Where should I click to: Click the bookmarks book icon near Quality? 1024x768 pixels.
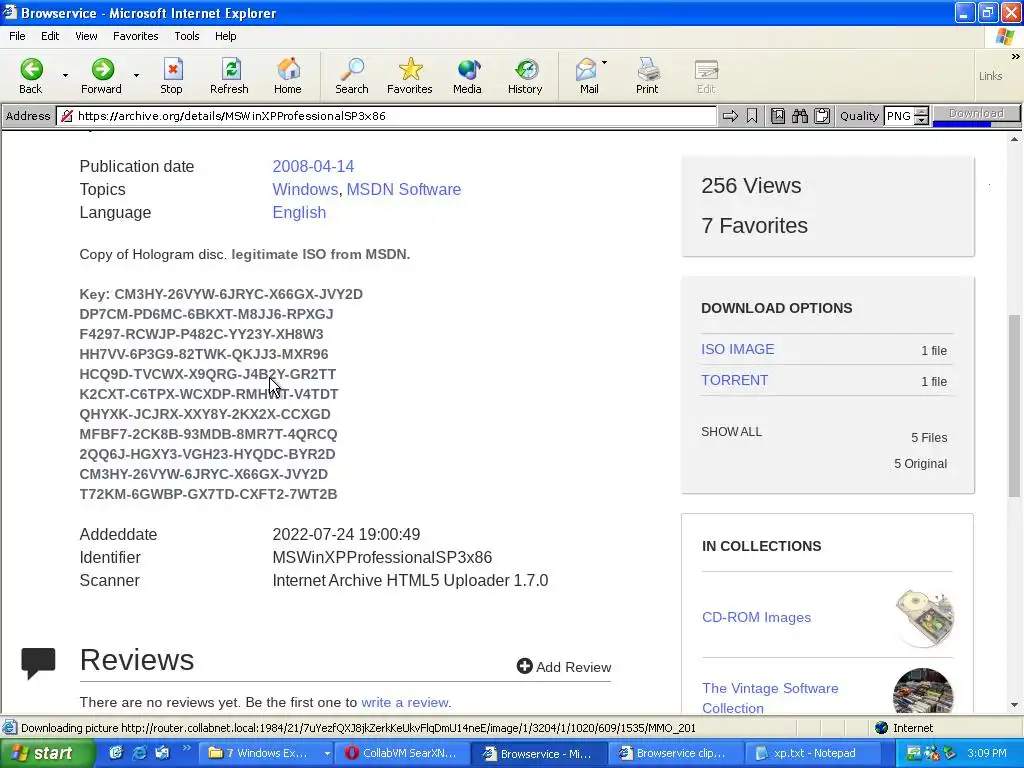(x=778, y=116)
